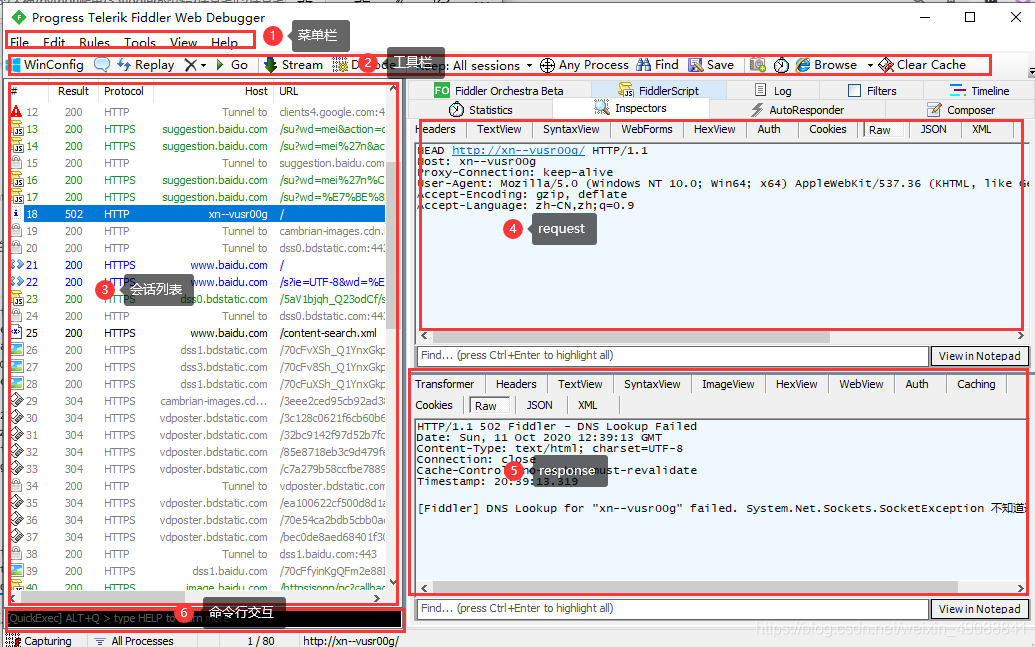Screen dimensions: 1035x647
Task: Click the lock icon for session 15
Action: 16,163
